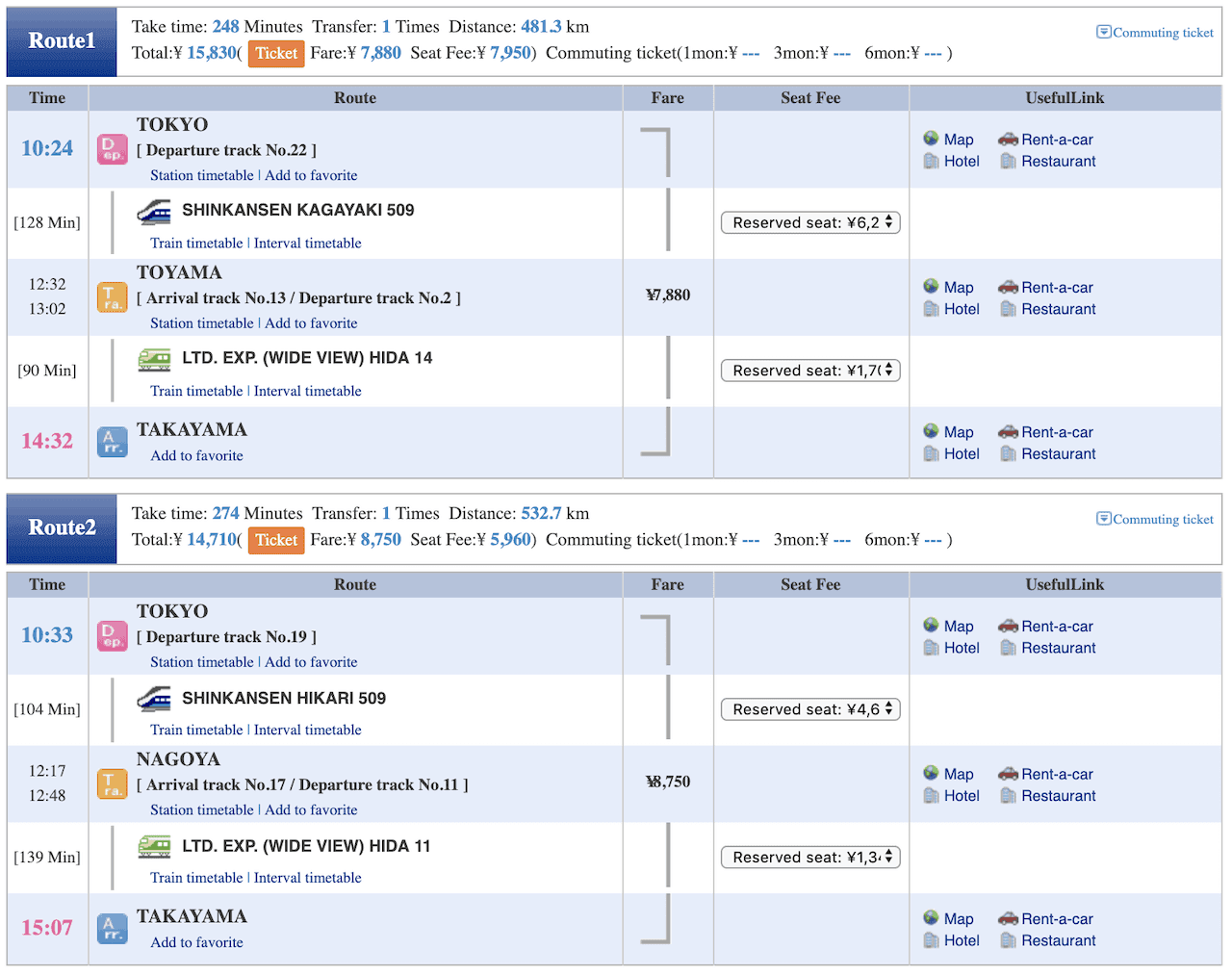1232x975 pixels.
Task: Add Takayama to favorite in Route1
Action: 196,455
